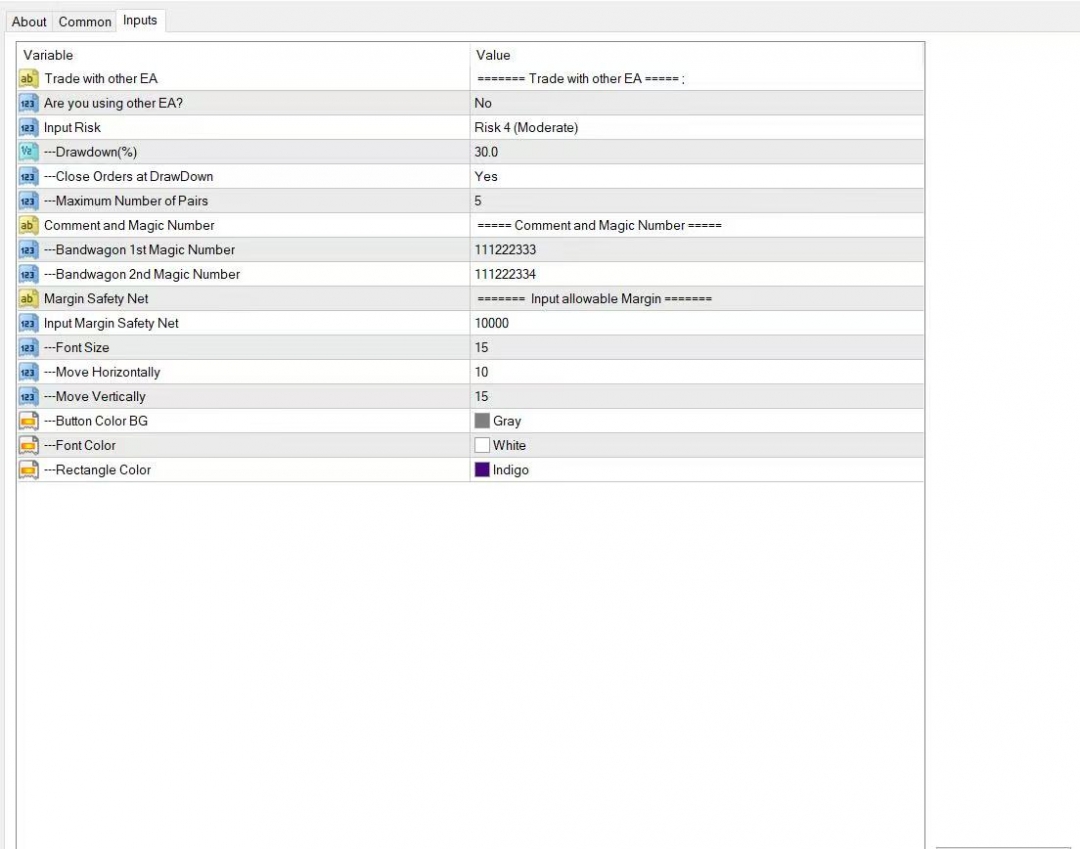Open the Button Color BG Gray dropdown value
The height and width of the screenshot is (849, 1080).
pos(506,422)
